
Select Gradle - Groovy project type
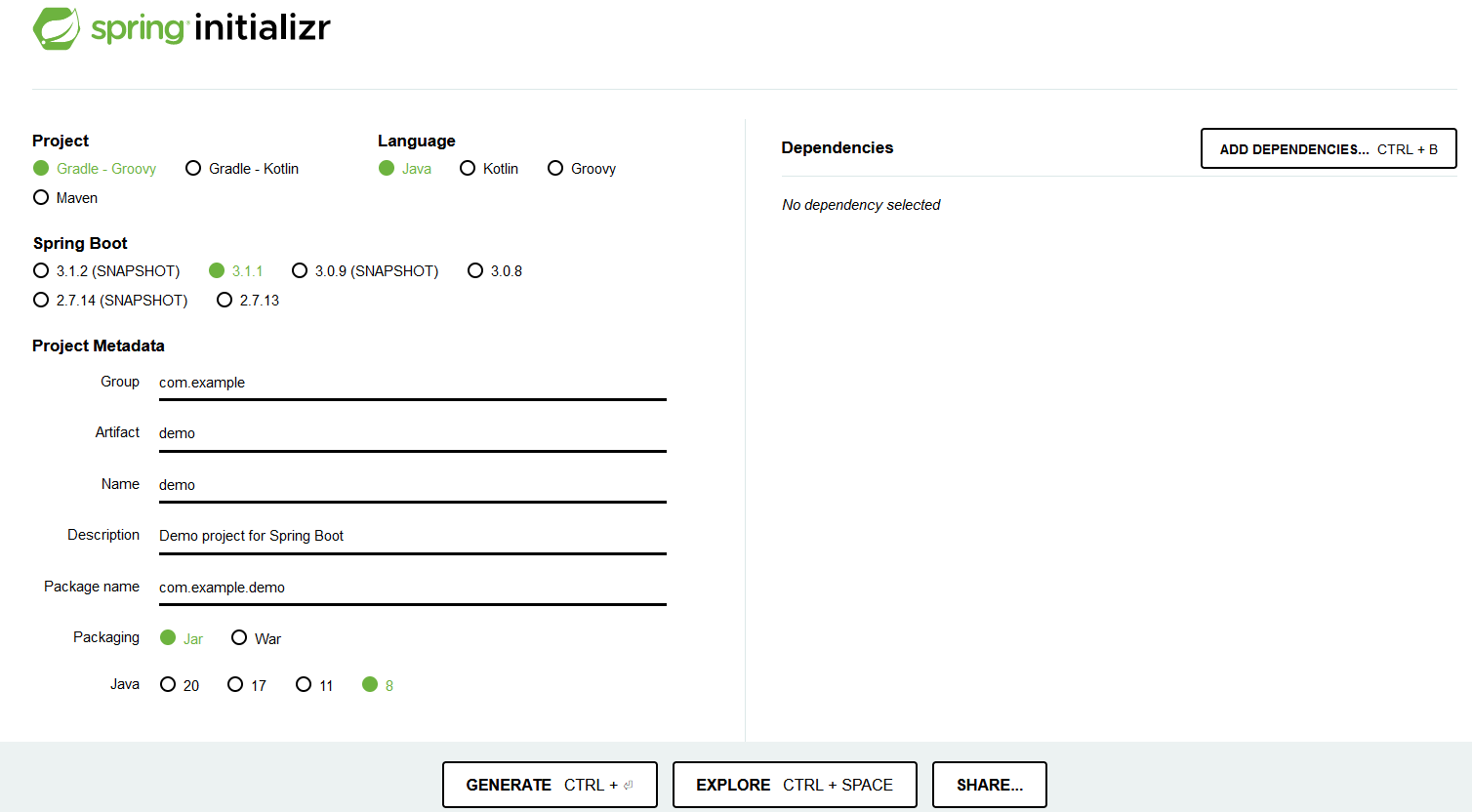click(x=95, y=169)
